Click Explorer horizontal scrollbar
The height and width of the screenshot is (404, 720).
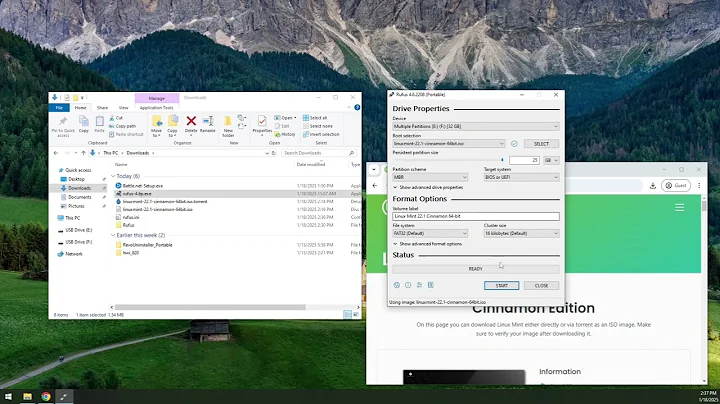click(210, 307)
